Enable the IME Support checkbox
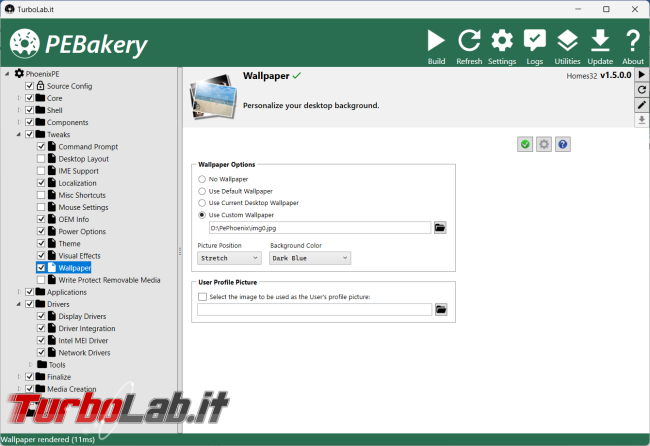The height and width of the screenshot is (446, 650). [41, 171]
